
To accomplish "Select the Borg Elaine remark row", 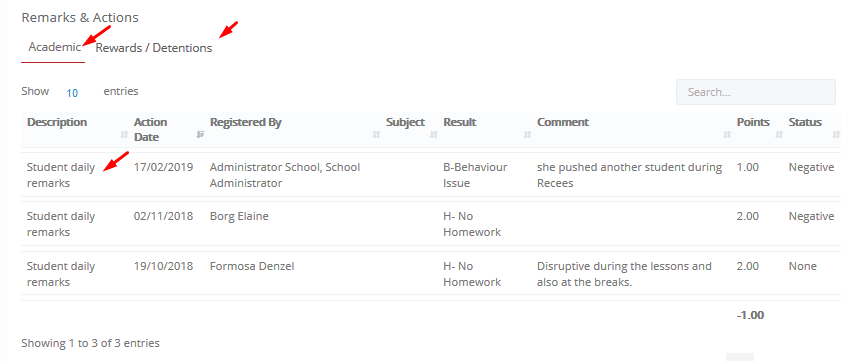I will coord(430,224).
